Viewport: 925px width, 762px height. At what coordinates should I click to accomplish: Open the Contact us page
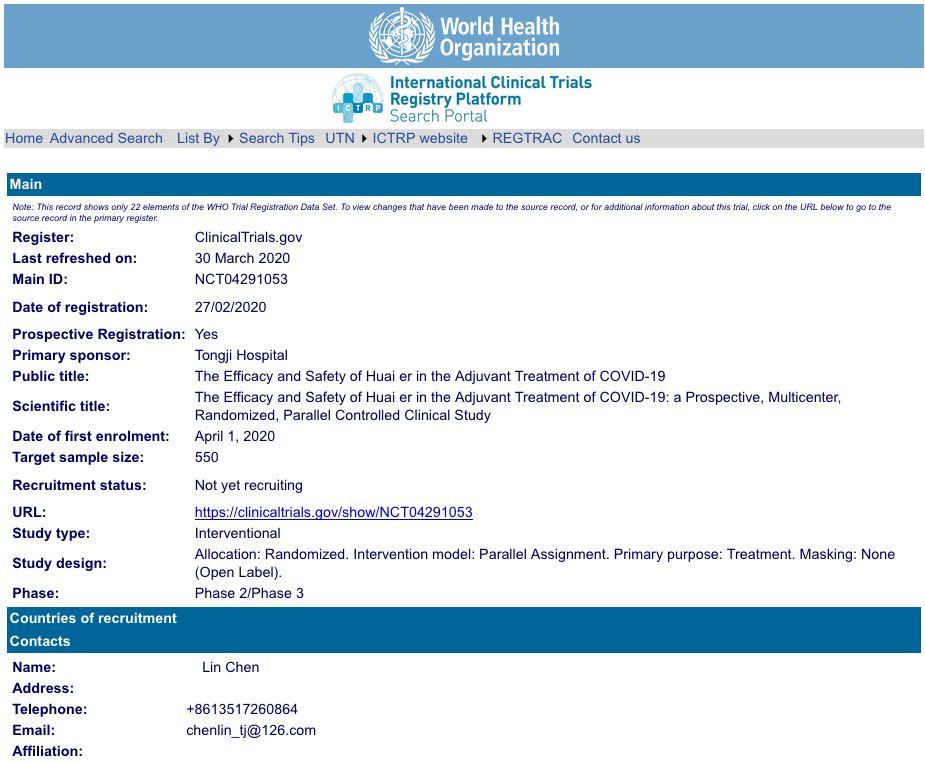click(x=606, y=138)
